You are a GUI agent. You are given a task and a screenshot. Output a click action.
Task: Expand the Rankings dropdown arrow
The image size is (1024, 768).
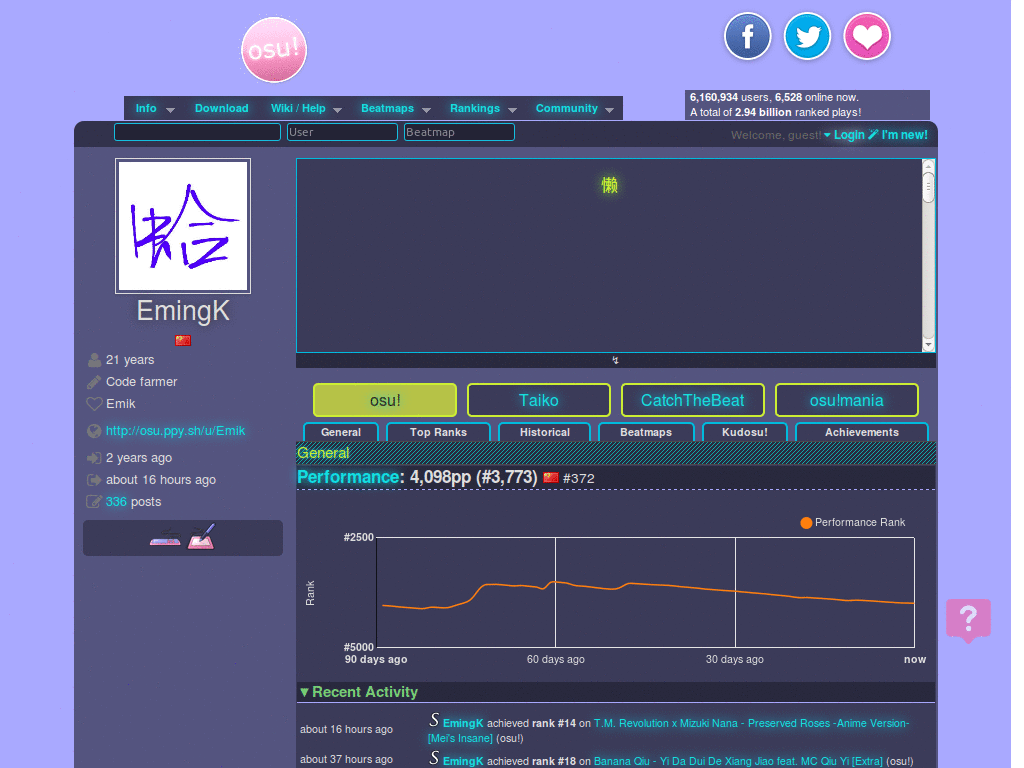pos(513,110)
